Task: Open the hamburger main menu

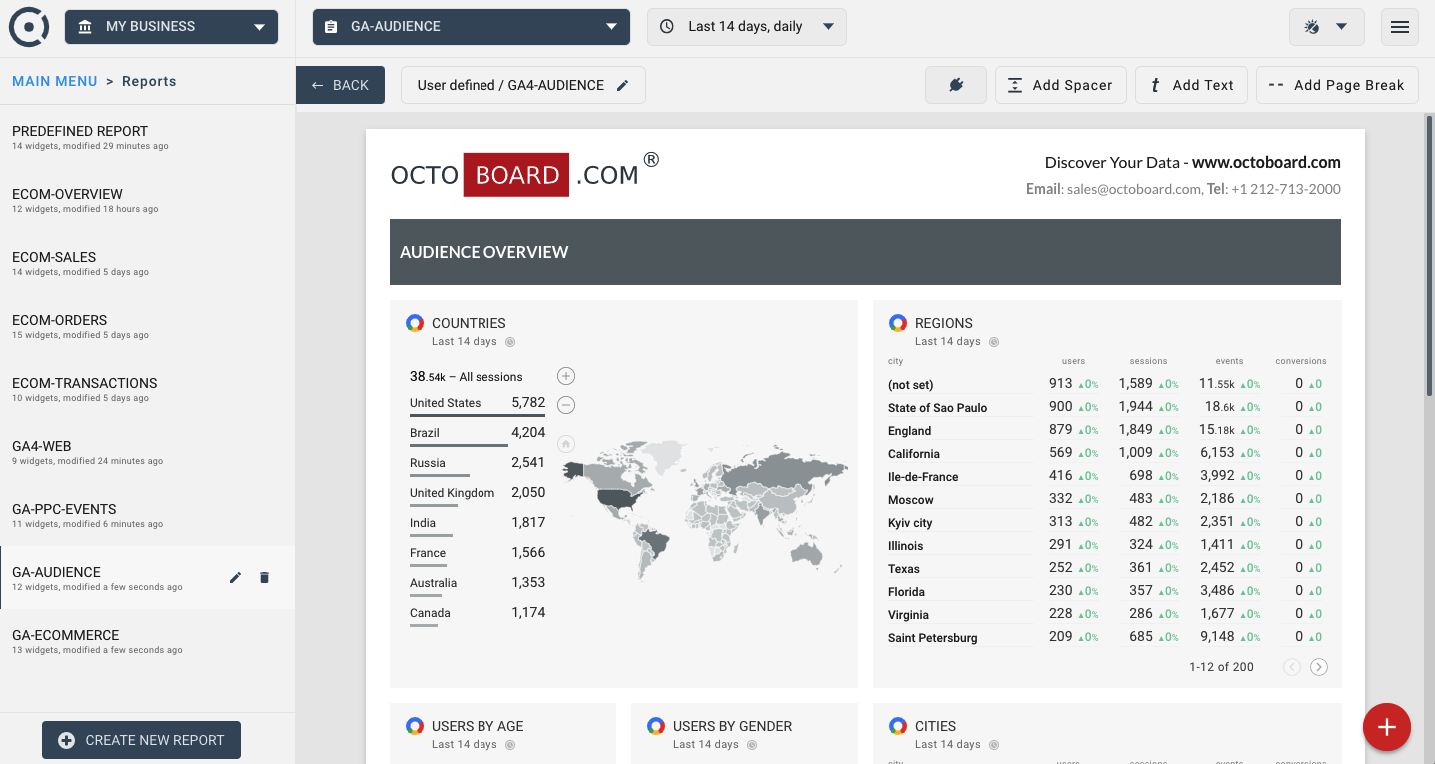Action: 1400,27
